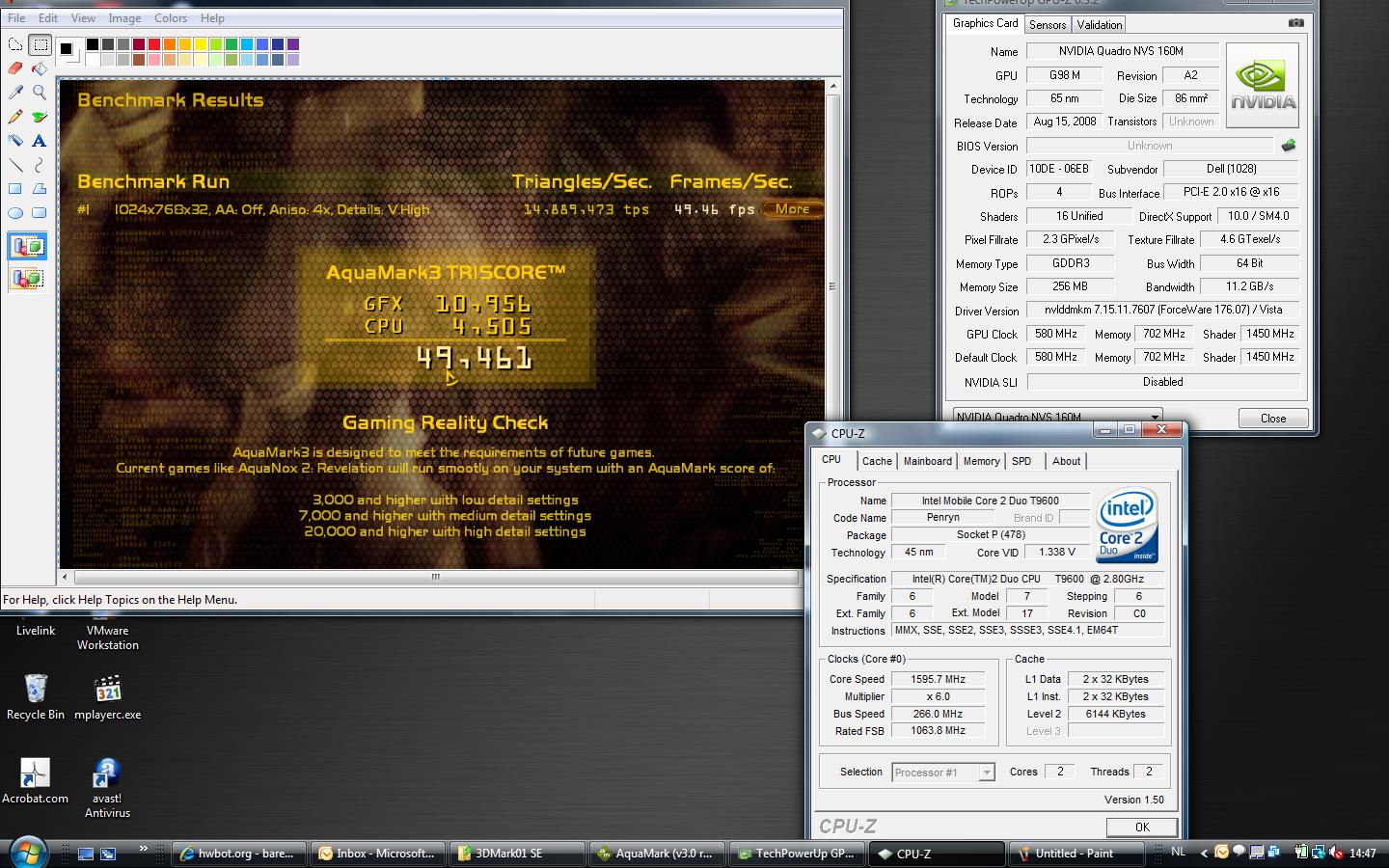The width and height of the screenshot is (1389, 868).
Task: Open the Memory tab in CPU-Z
Action: (982, 461)
